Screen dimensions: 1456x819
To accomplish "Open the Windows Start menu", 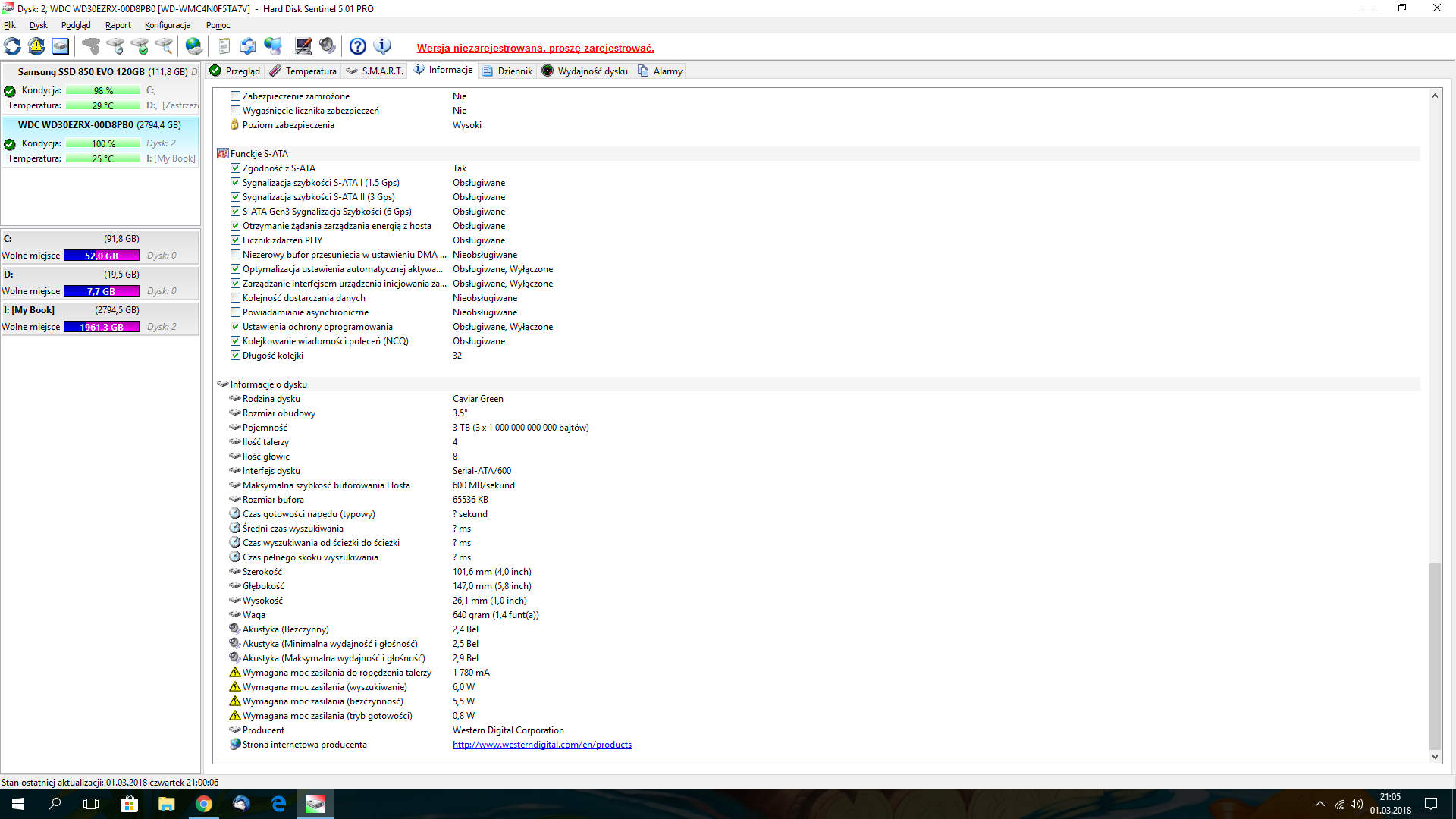I will click(x=18, y=804).
